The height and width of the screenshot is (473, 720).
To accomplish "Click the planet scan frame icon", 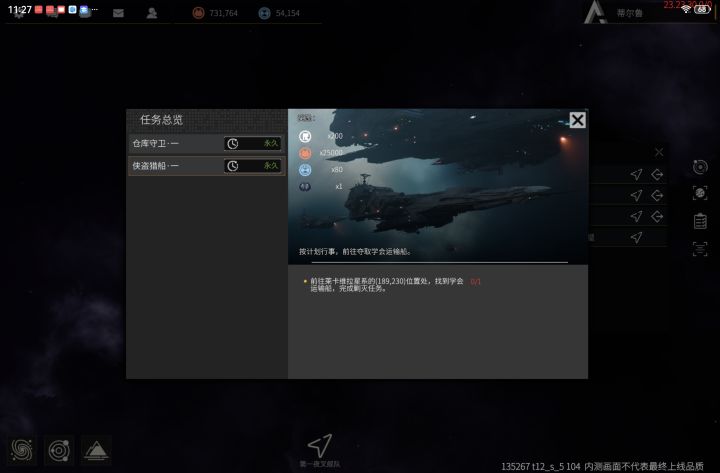I will tap(700, 193).
